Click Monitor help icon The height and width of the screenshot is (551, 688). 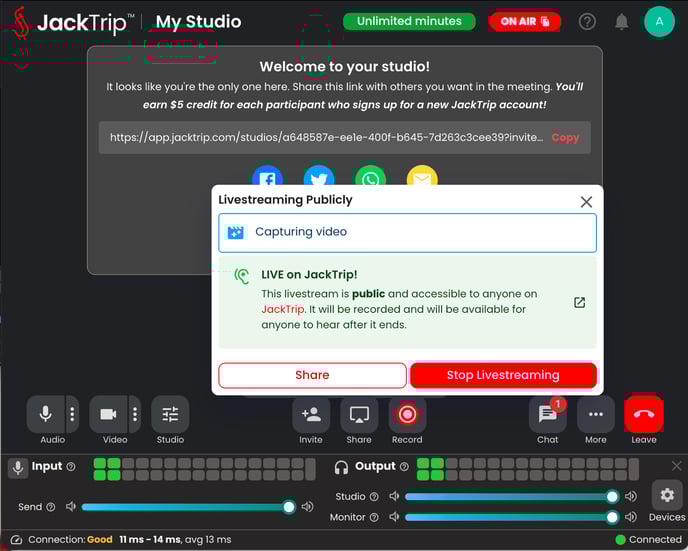click(374, 518)
